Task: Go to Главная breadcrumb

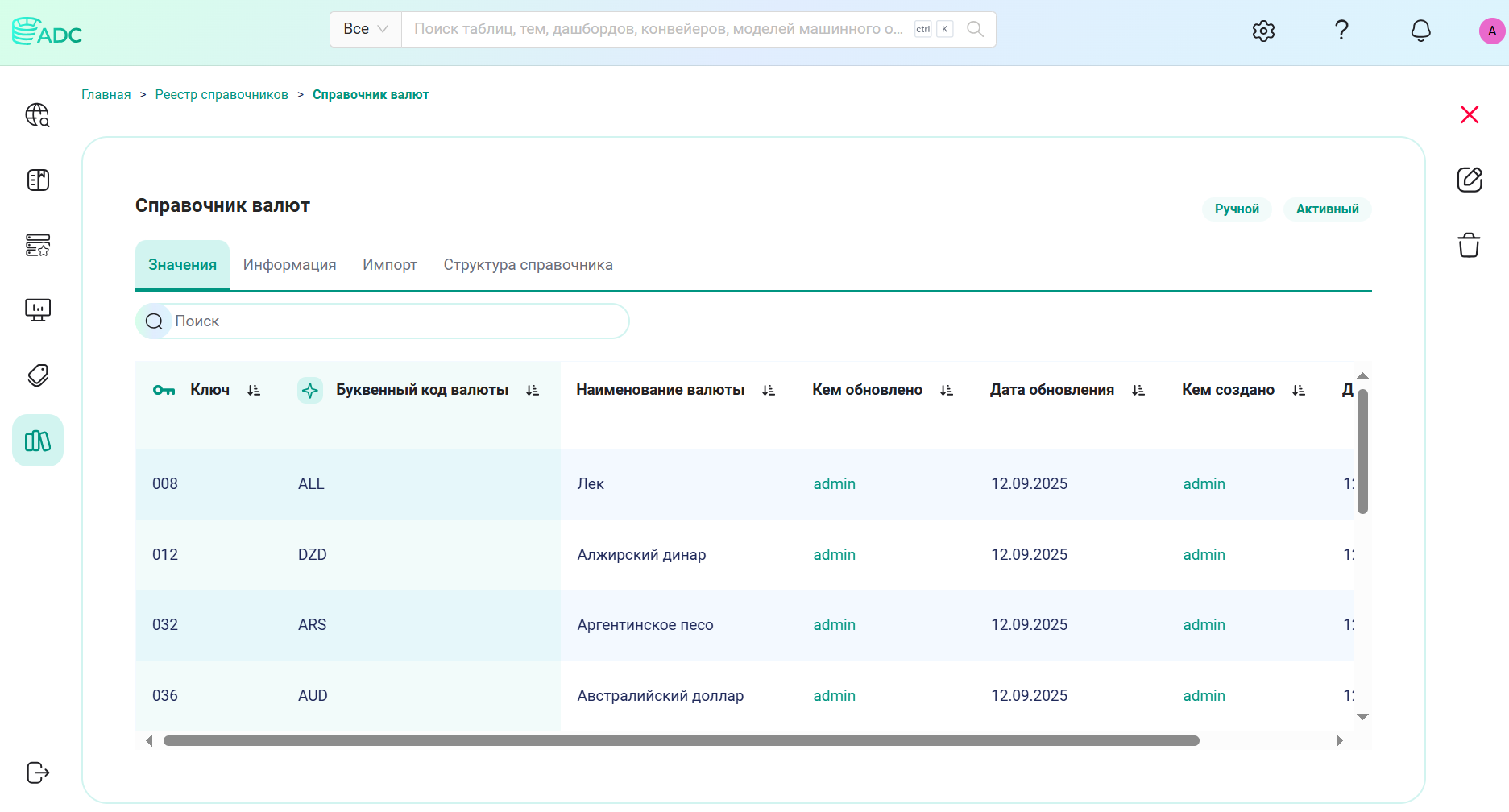Action: (x=106, y=95)
